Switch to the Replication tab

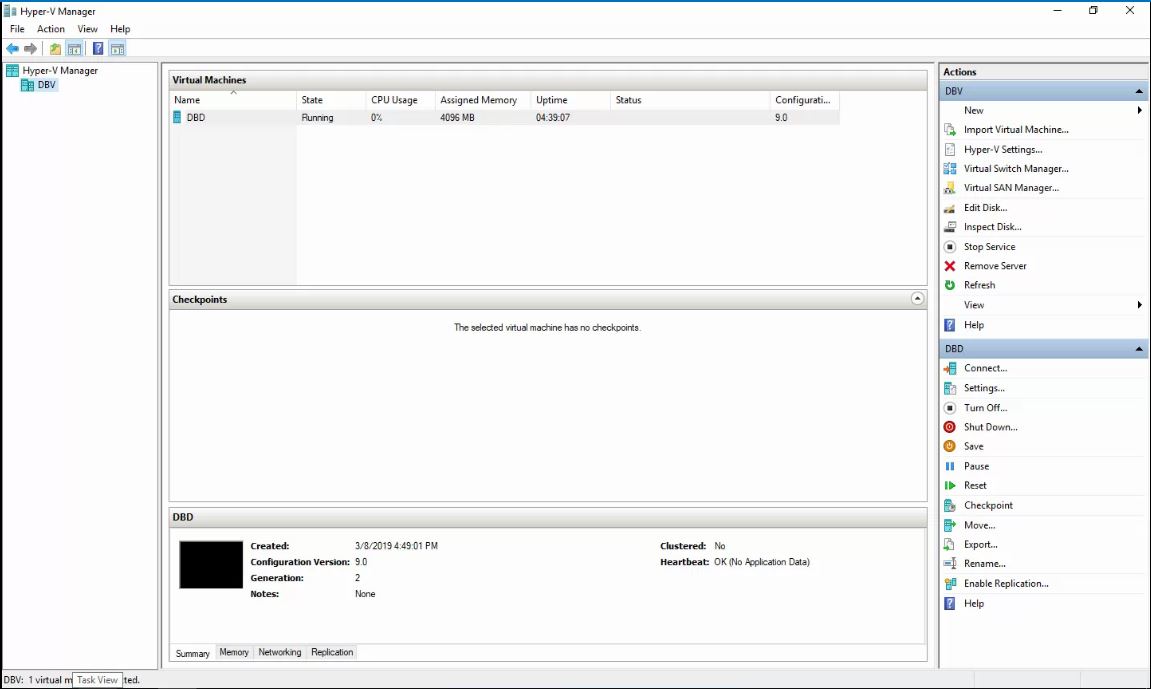click(332, 652)
